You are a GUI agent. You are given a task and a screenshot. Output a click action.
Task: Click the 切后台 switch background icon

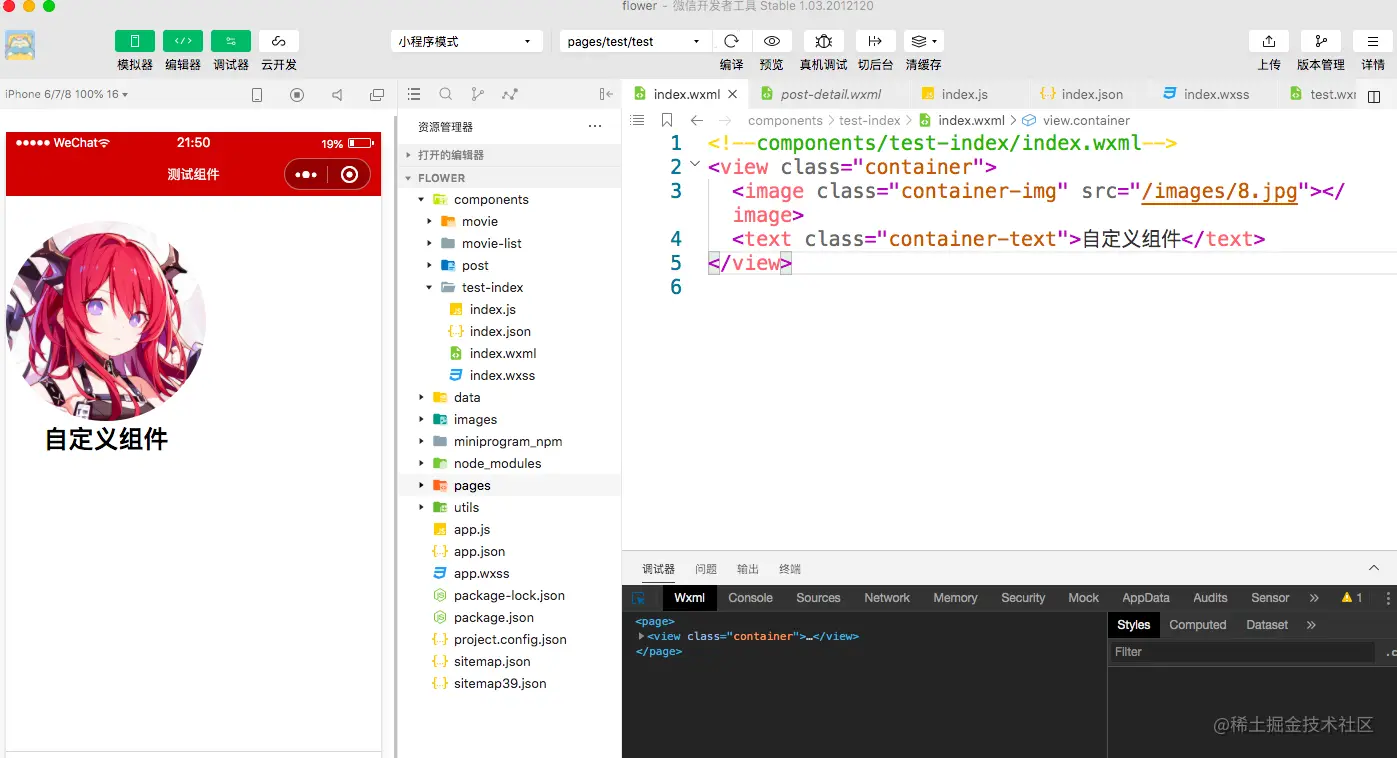click(x=875, y=41)
